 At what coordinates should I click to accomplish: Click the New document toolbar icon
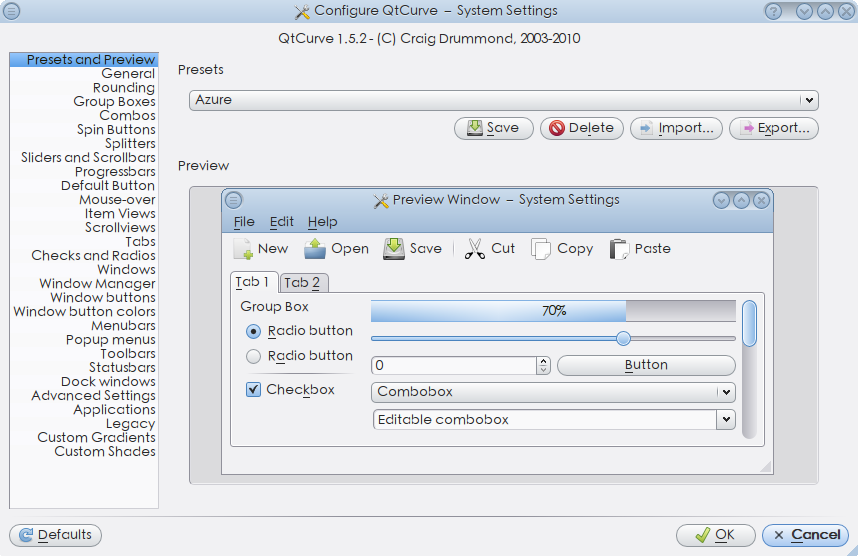click(243, 249)
